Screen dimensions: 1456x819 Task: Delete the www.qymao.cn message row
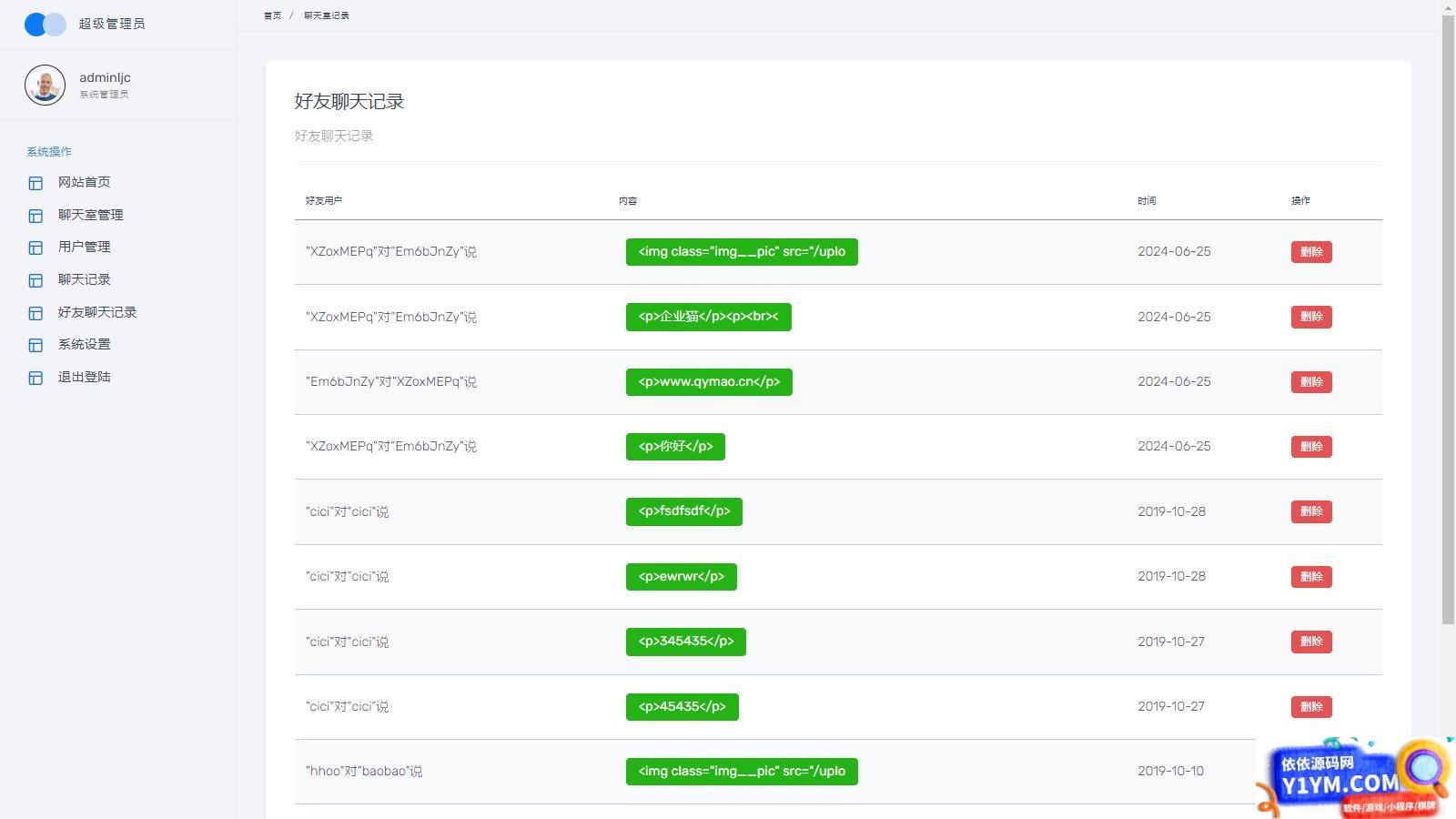(1311, 382)
